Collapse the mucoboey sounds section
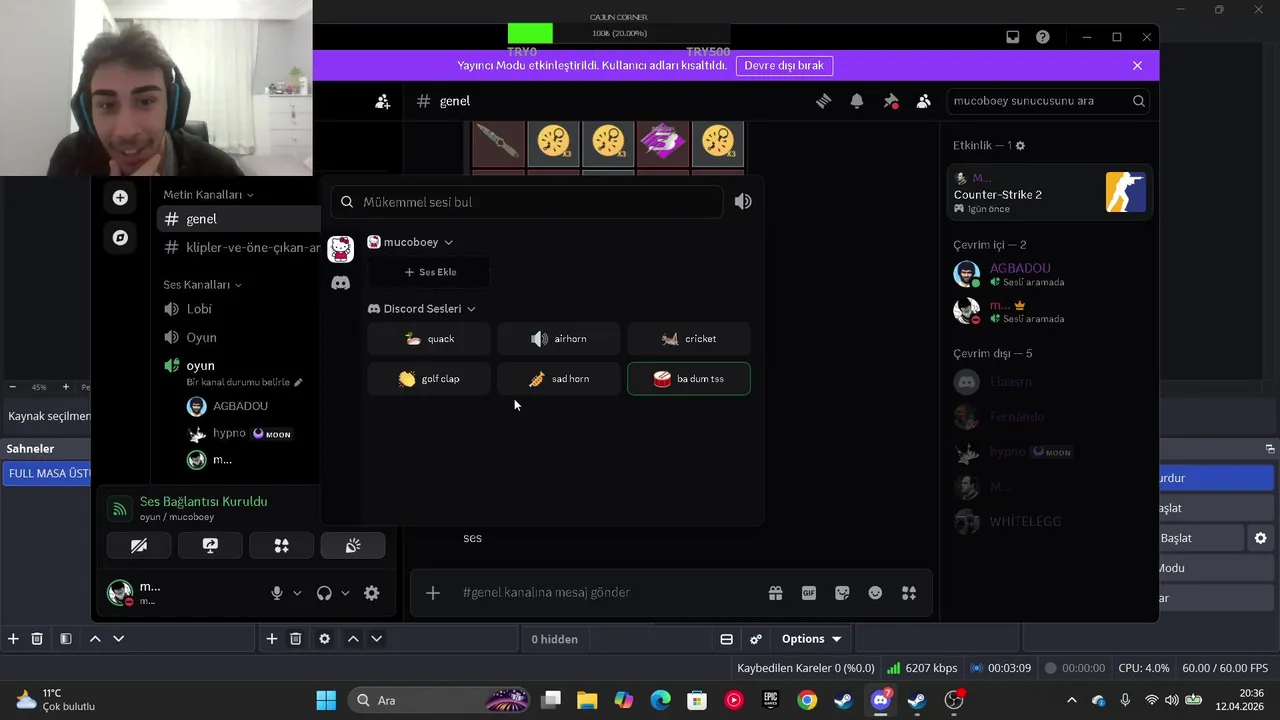Image resolution: width=1280 pixels, height=720 pixels. click(410, 242)
